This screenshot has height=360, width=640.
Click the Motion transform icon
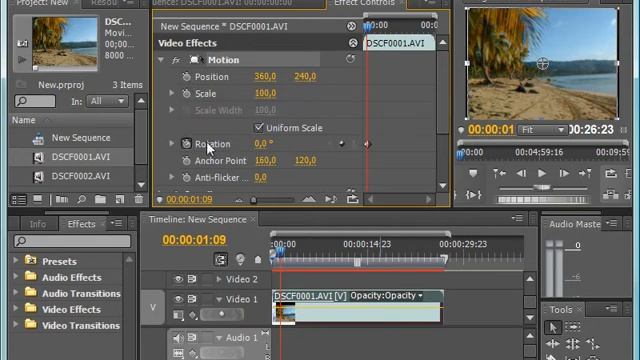click(196, 60)
